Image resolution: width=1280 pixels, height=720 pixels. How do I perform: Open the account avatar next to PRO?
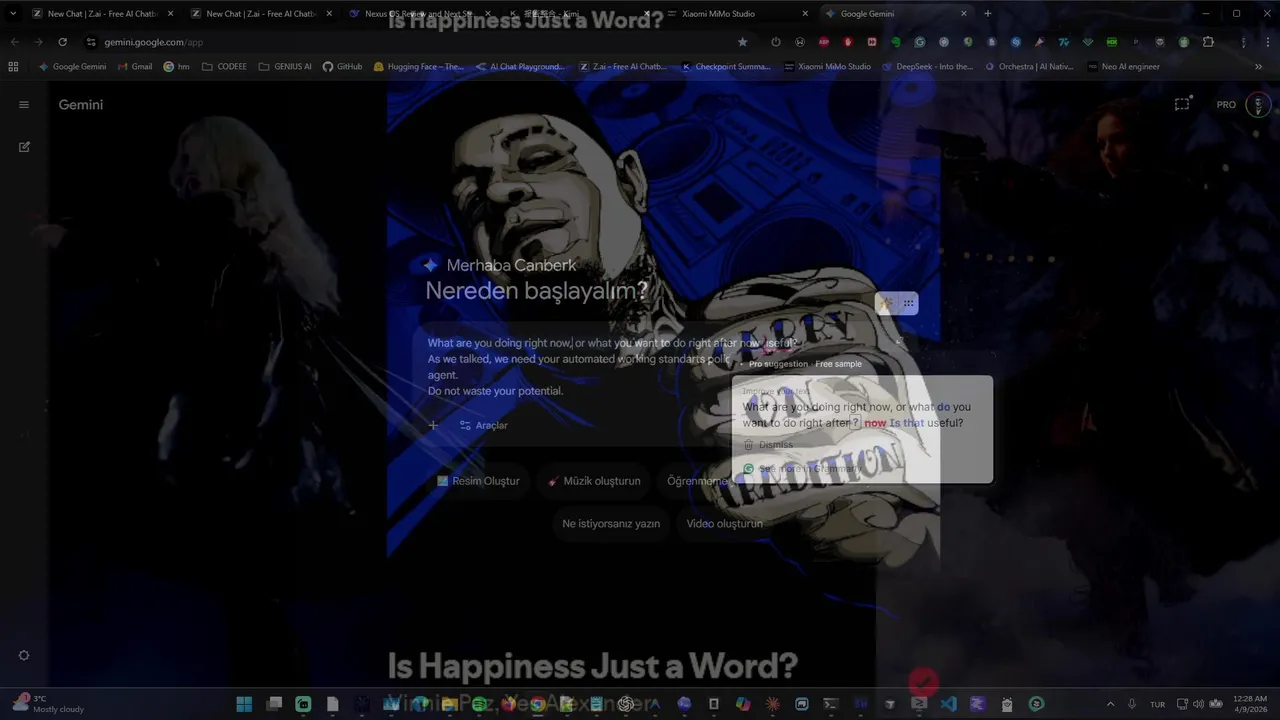1258,105
